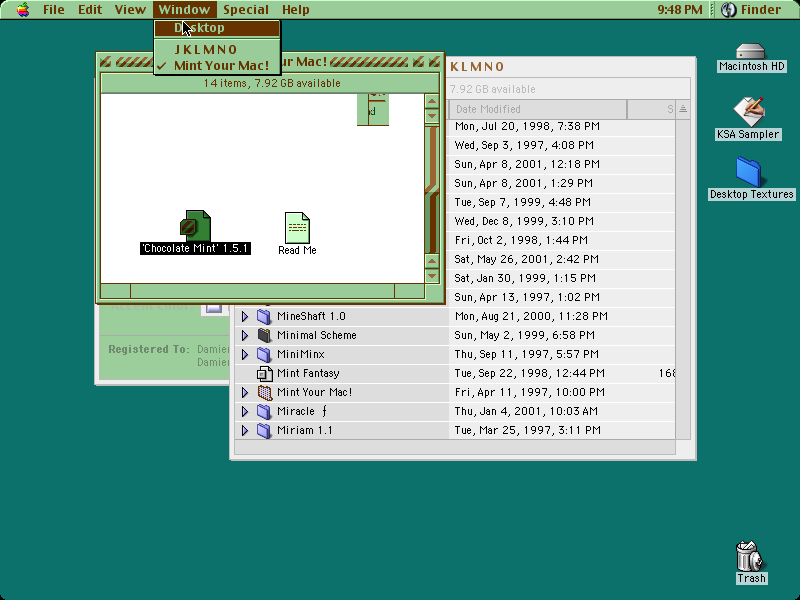Choose Desktop in the Window menu
This screenshot has width=800, height=600.
point(217,28)
